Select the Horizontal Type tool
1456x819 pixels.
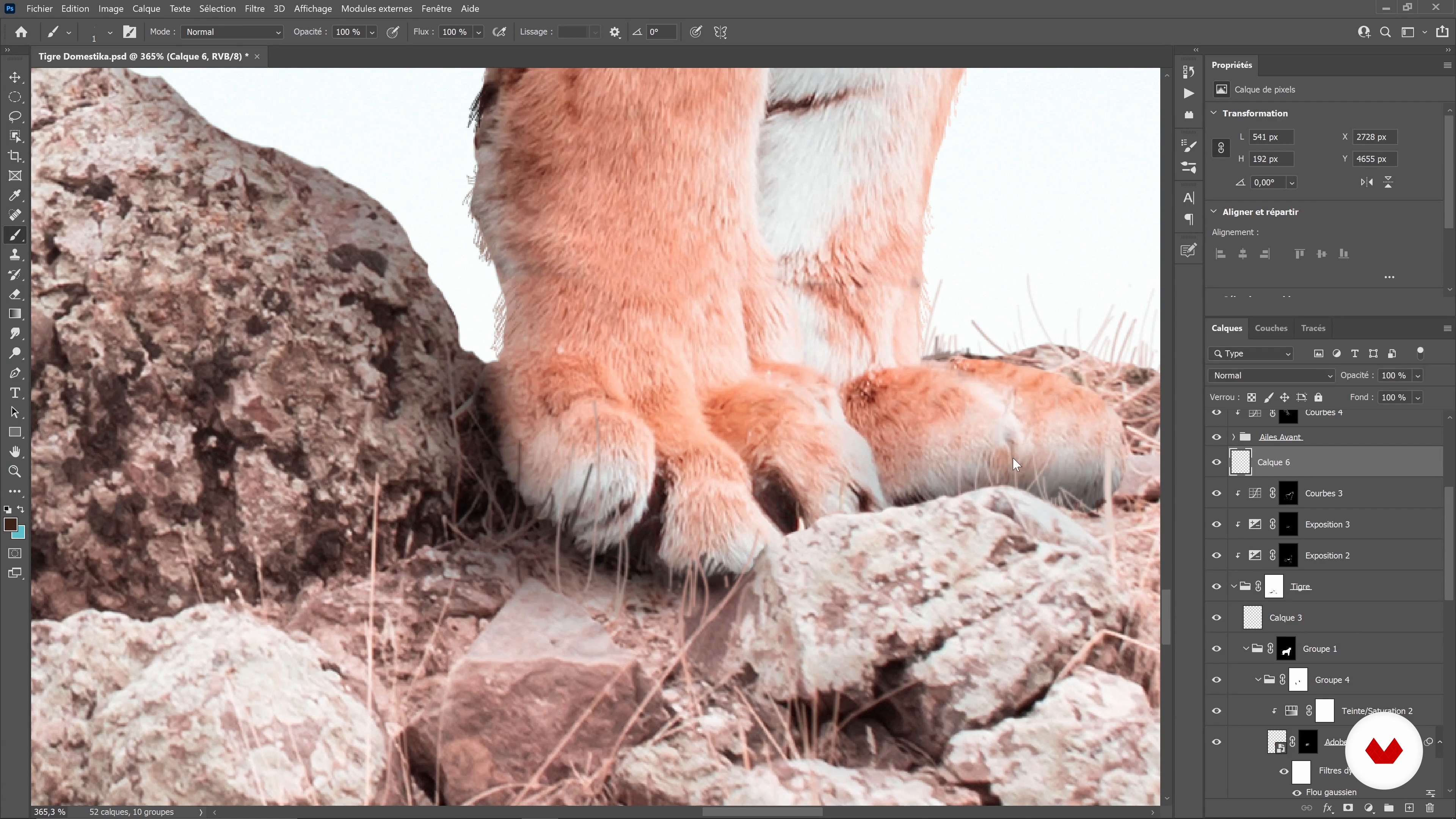pos(15,393)
